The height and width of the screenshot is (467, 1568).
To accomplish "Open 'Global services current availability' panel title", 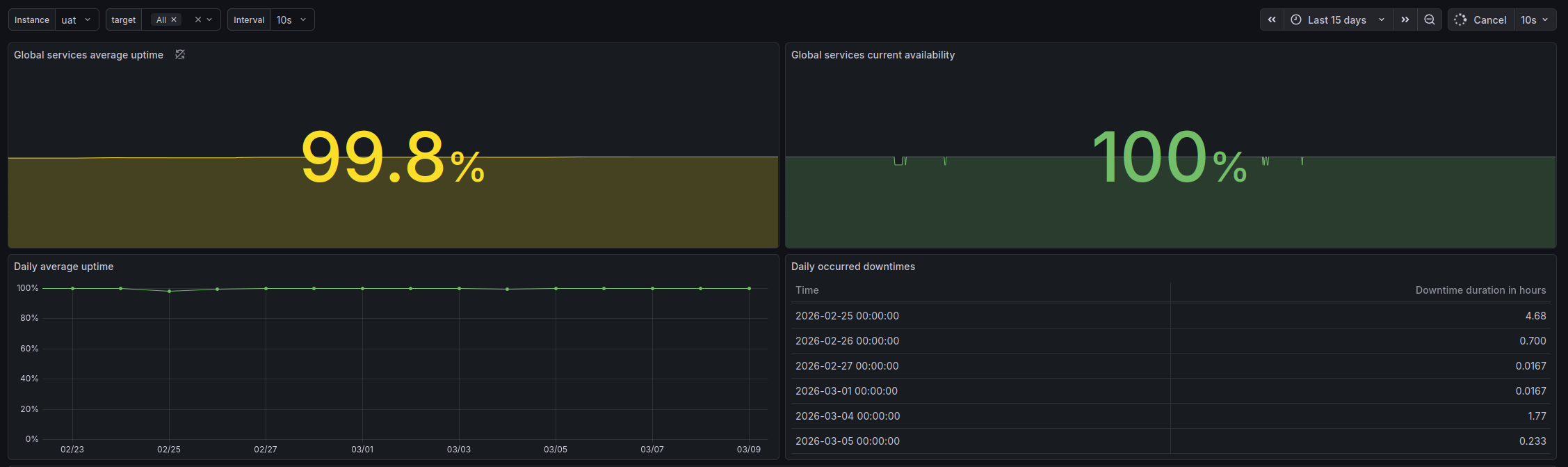I will pos(873,55).
